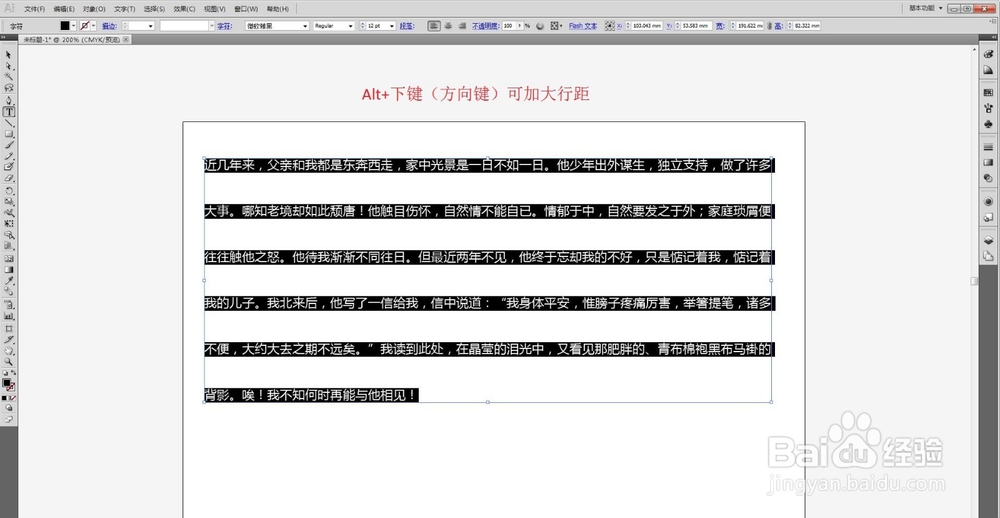This screenshot has width=1000, height=518.
Task: Toggle constrain width and height proportions link
Action: [x=769, y=26]
